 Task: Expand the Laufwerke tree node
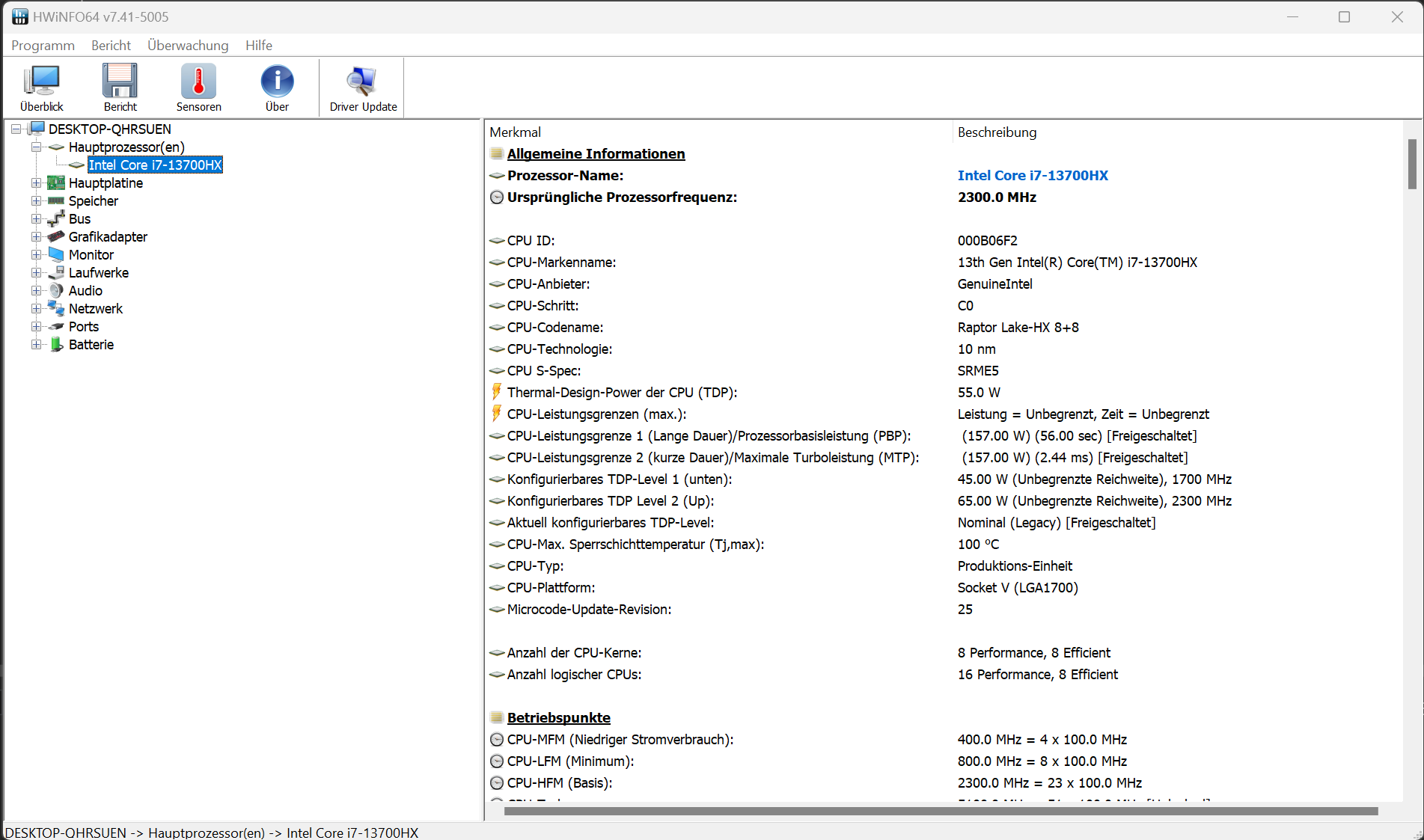pos(36,273)
